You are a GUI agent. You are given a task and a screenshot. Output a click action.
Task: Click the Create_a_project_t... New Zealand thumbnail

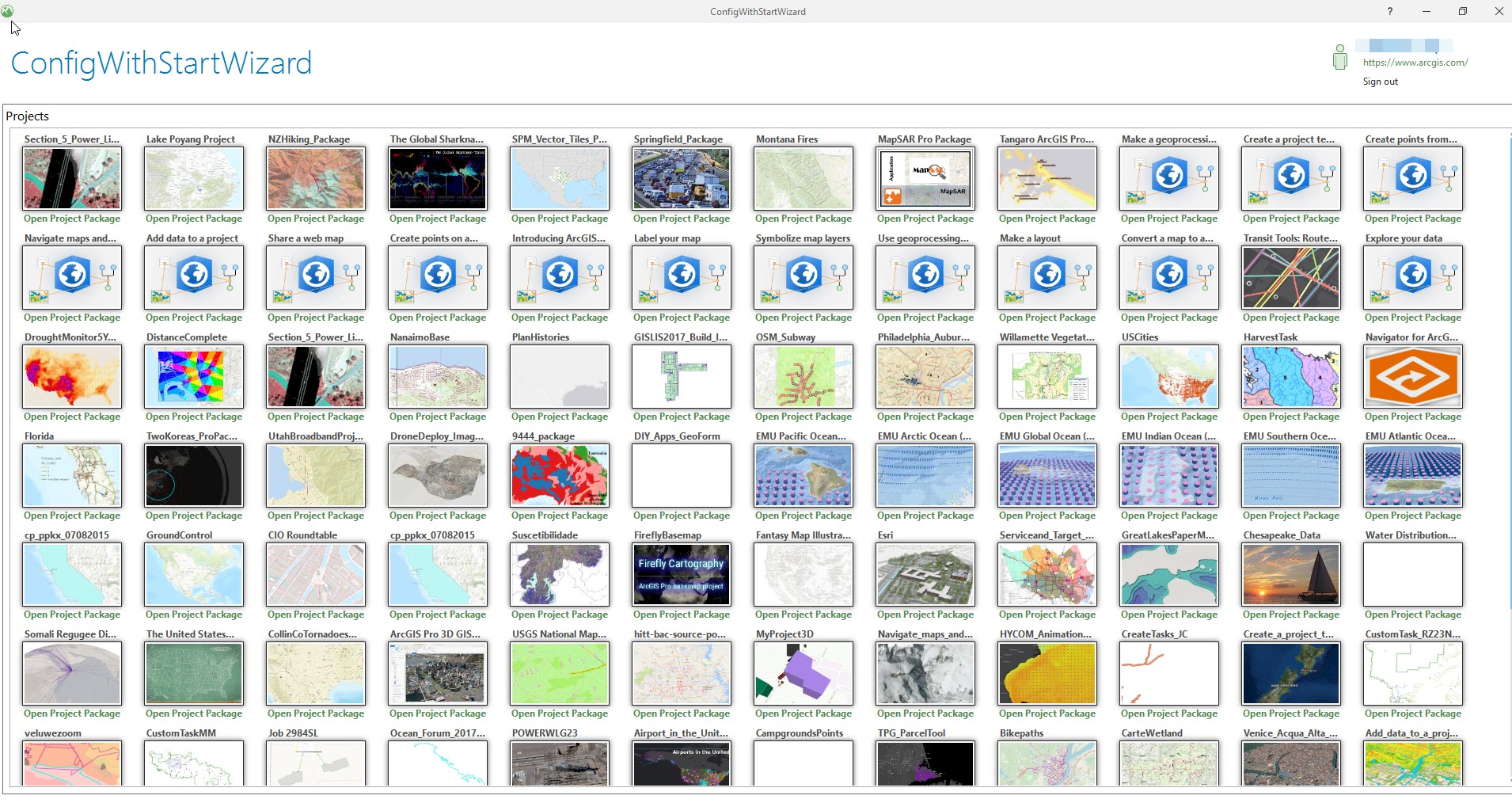[x=1291, y=673]
